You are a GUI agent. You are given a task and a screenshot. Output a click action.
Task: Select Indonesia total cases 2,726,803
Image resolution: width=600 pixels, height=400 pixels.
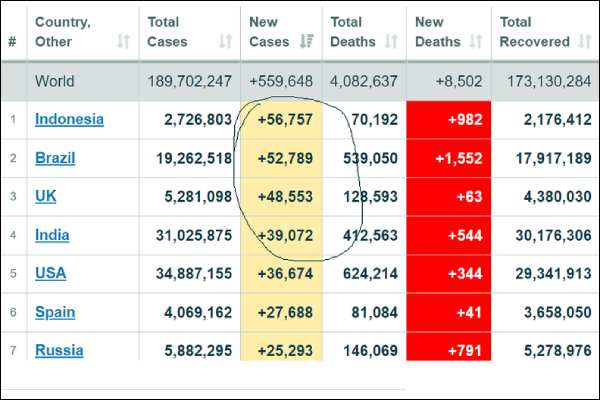coord(198,120)
